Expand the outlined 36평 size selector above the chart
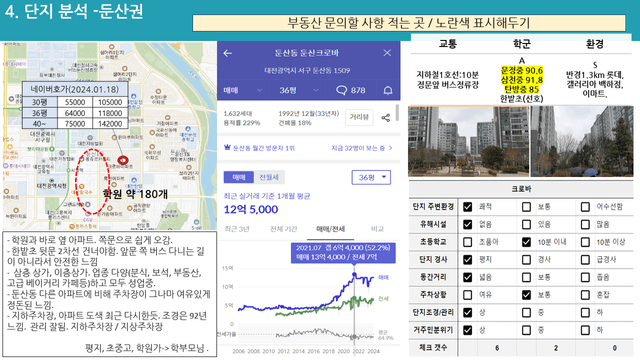This screenshot has width=640, height=360. 371,177
